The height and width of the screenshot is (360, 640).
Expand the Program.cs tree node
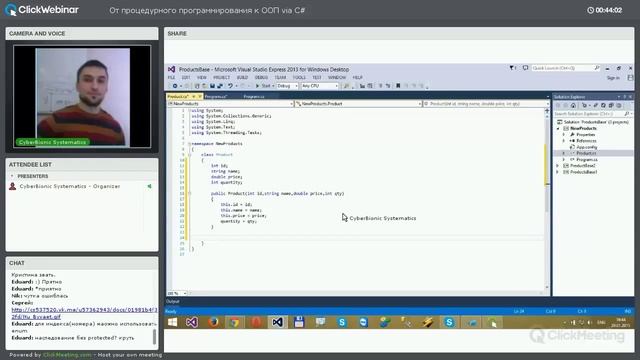564,160
